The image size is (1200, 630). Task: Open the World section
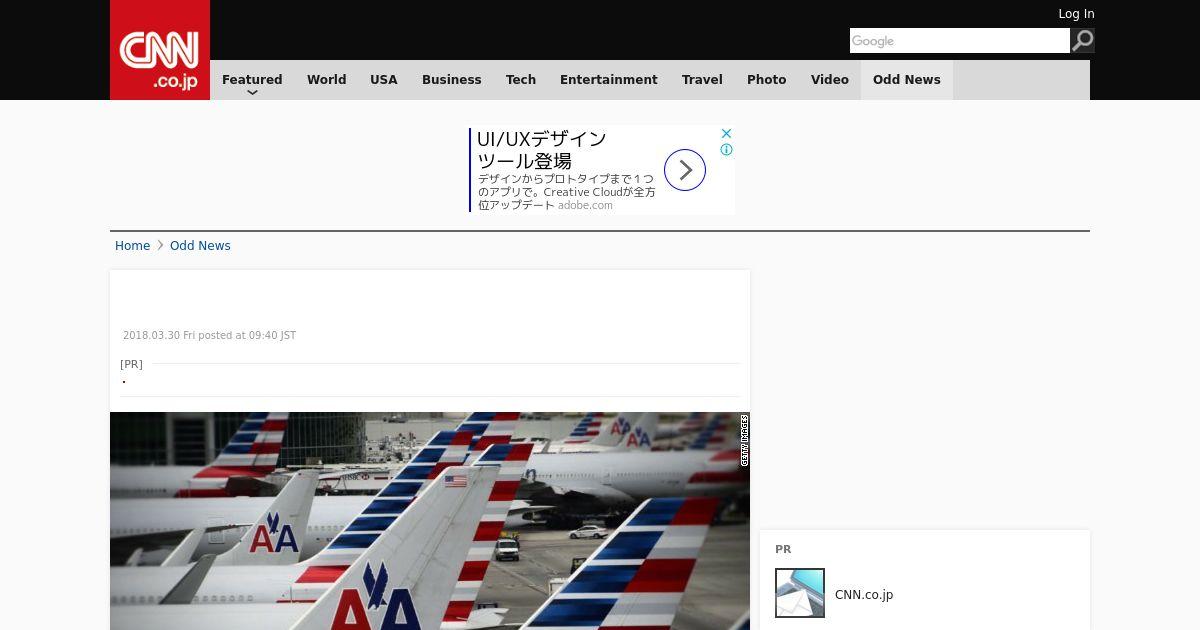point(327,80)
